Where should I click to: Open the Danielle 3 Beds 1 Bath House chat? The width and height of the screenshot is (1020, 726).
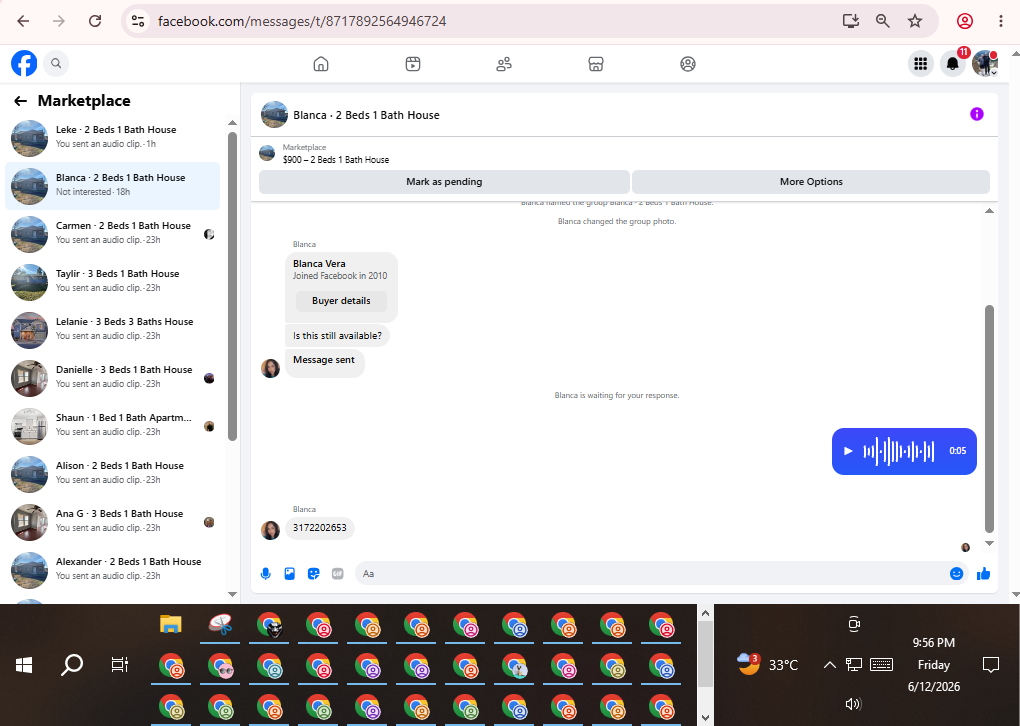[113, 378]
